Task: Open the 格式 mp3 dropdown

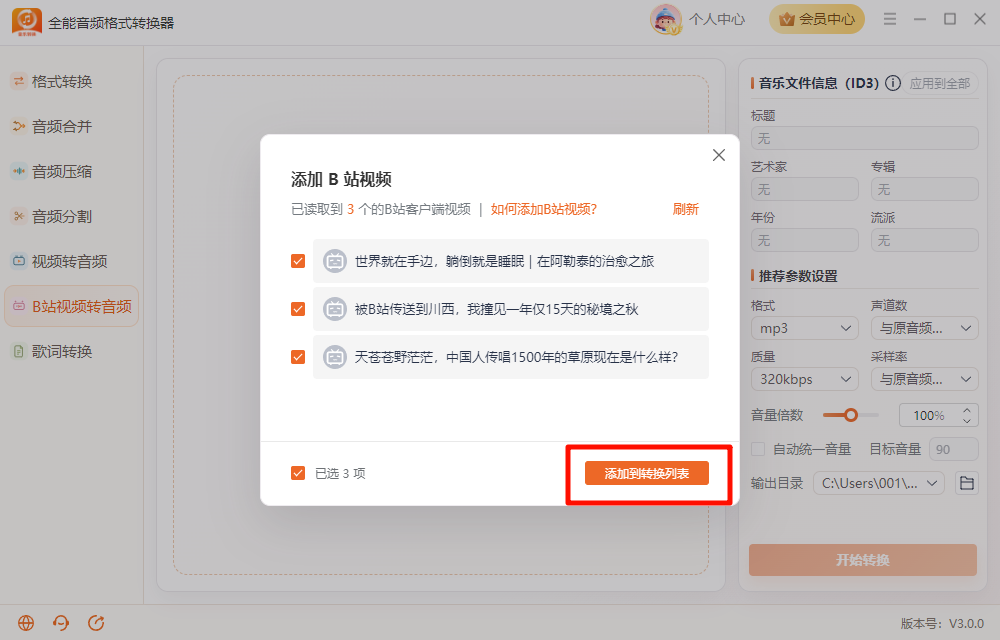Action: 805,328
